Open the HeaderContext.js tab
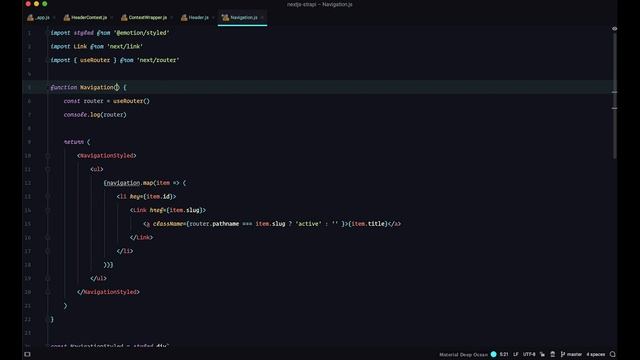 coord(89,18)
